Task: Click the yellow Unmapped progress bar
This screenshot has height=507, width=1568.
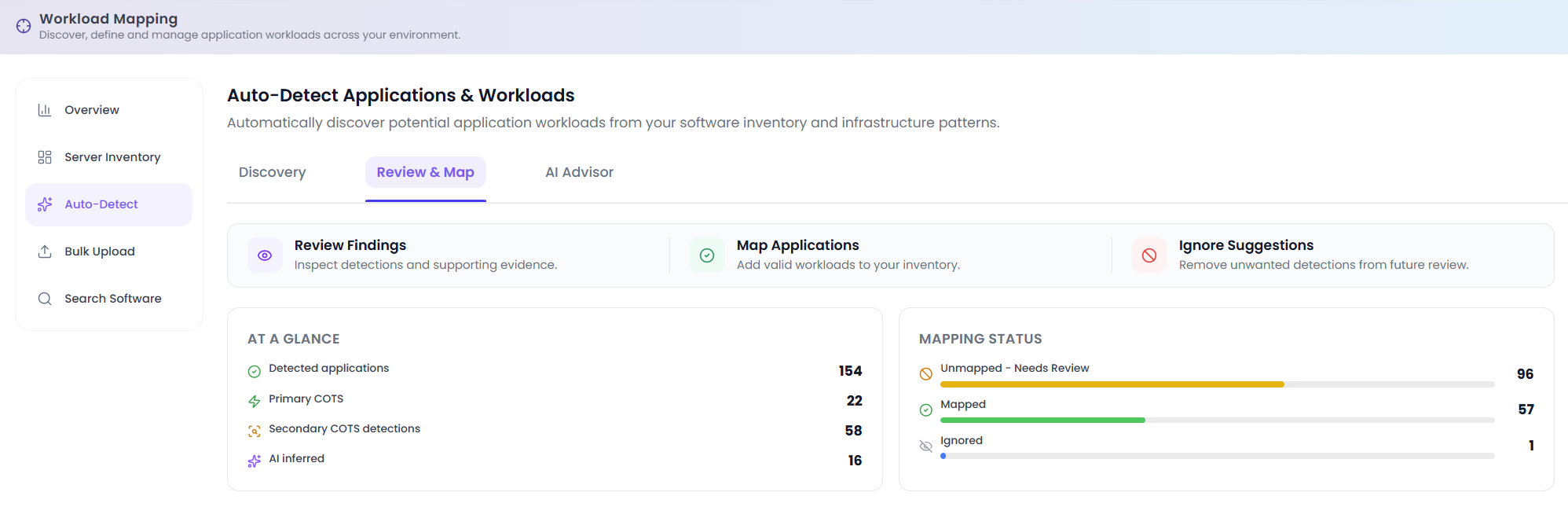Action: click(1112, 384)
